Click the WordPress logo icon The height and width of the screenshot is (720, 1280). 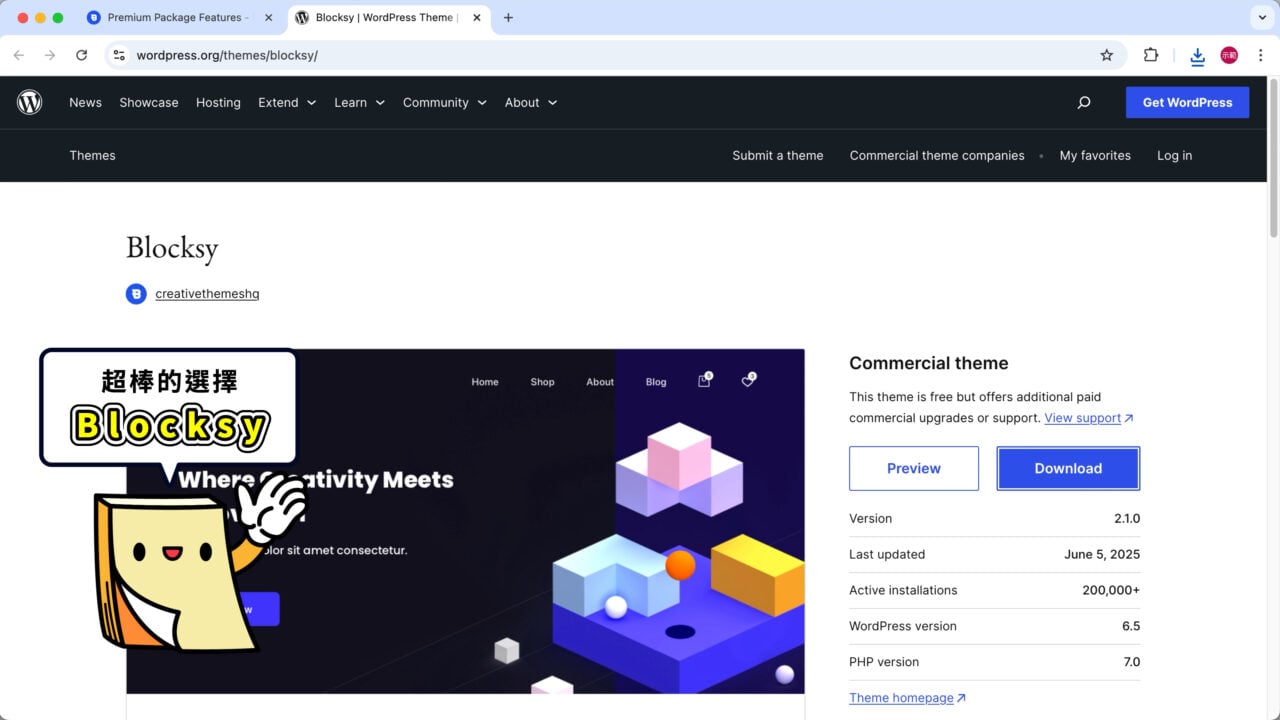(30, 102)
